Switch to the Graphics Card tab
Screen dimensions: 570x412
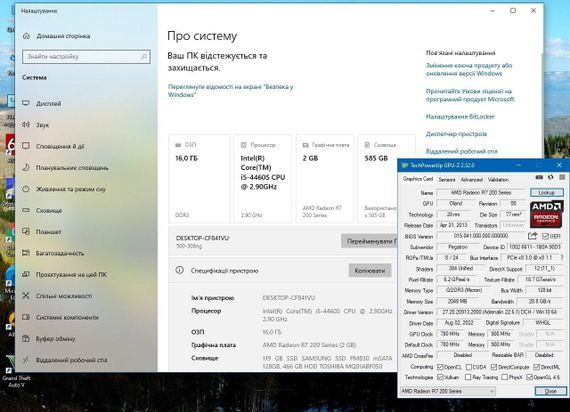(418, 179)
